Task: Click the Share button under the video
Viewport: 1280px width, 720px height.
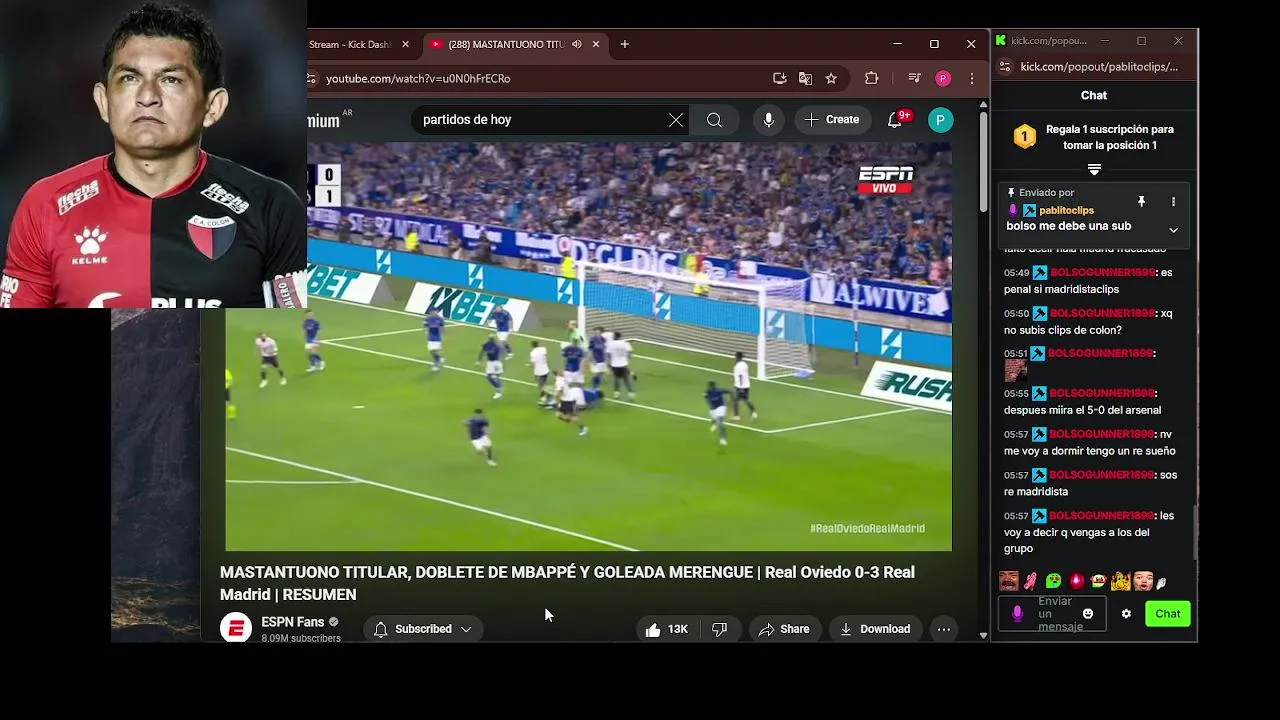Action: pyautogui.click(x=784, y=629)
